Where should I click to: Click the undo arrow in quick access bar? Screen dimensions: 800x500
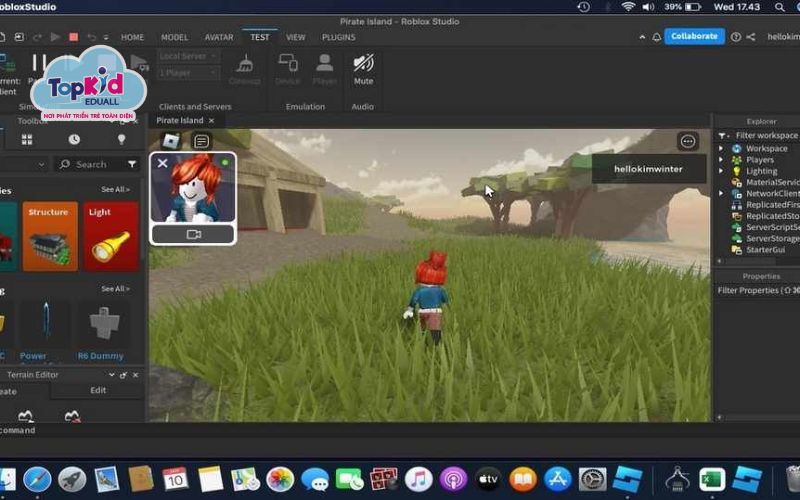pyautogui.click(x=91, y=37)
